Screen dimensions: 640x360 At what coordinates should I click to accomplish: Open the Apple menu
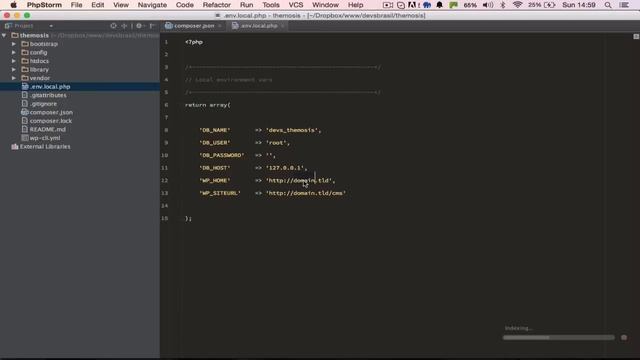[x=13, y=5]
